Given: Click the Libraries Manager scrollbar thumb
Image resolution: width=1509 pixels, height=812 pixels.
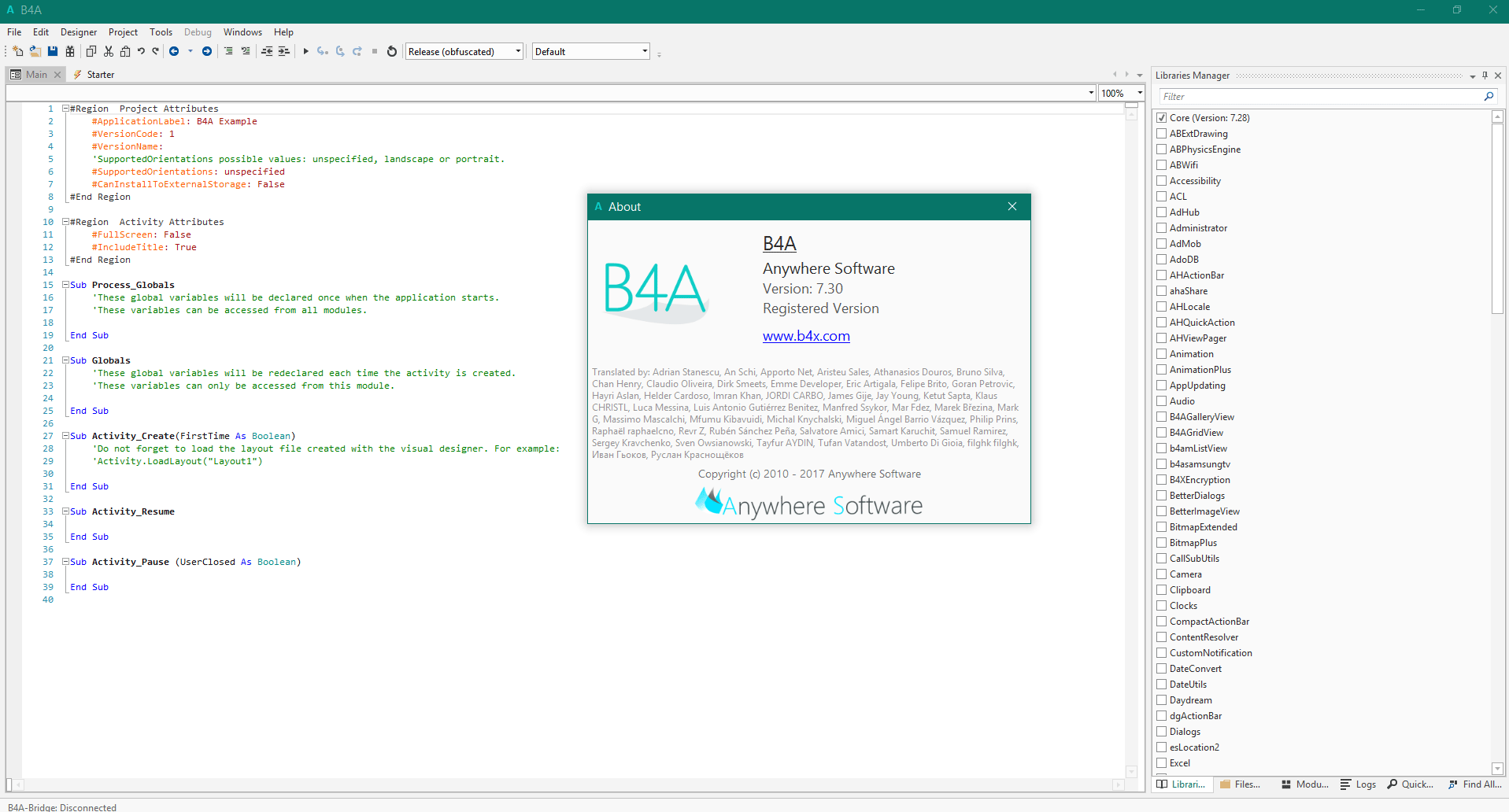Looking at the screenshot, I should tap(1497, 218).
